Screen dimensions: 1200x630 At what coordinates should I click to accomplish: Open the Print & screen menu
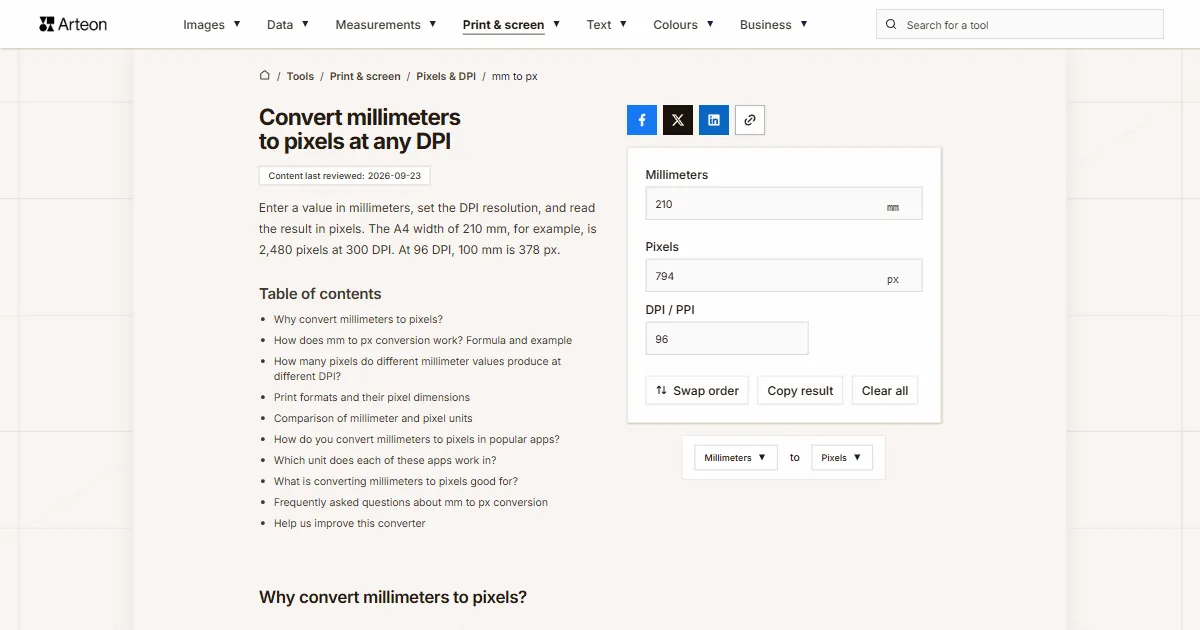(x=511, y=25)
